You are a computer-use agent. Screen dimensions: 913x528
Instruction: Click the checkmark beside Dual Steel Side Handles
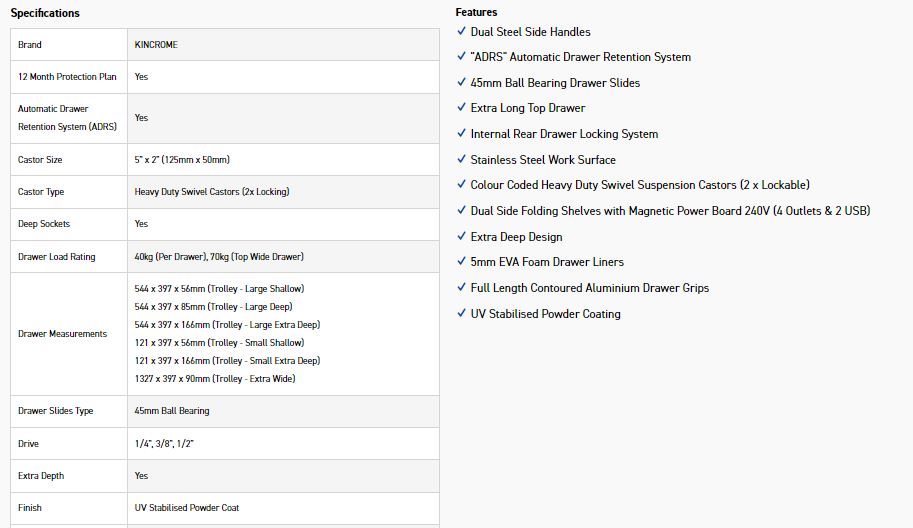[x=461, y=32]
